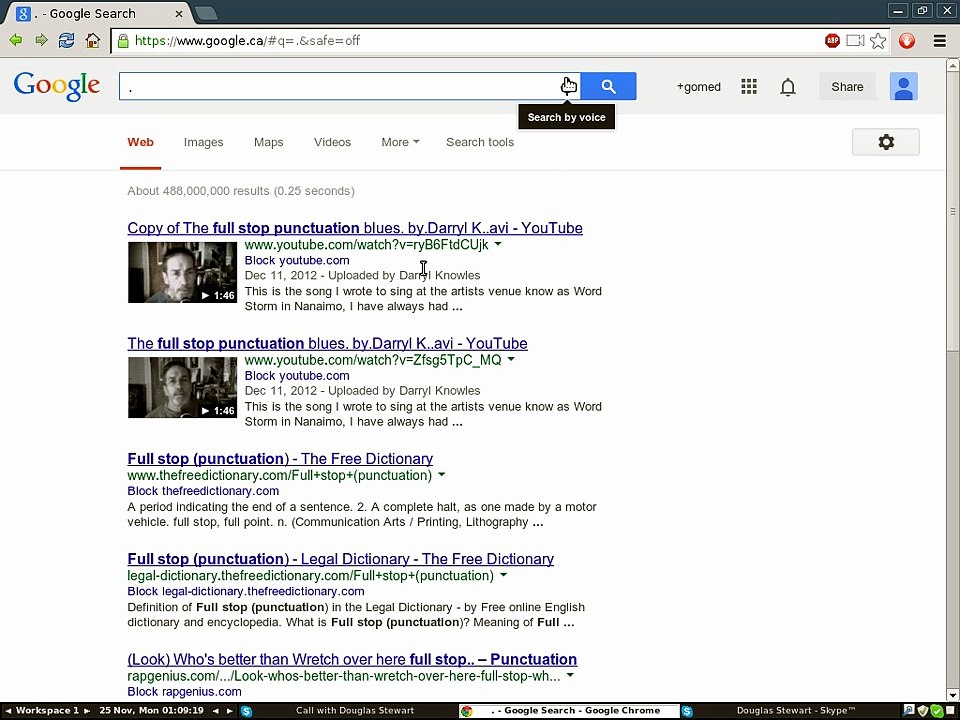Open 'Full stop (punctuation) - The Free Dictionary' result

pyautogui.click(x=280, y=459)
